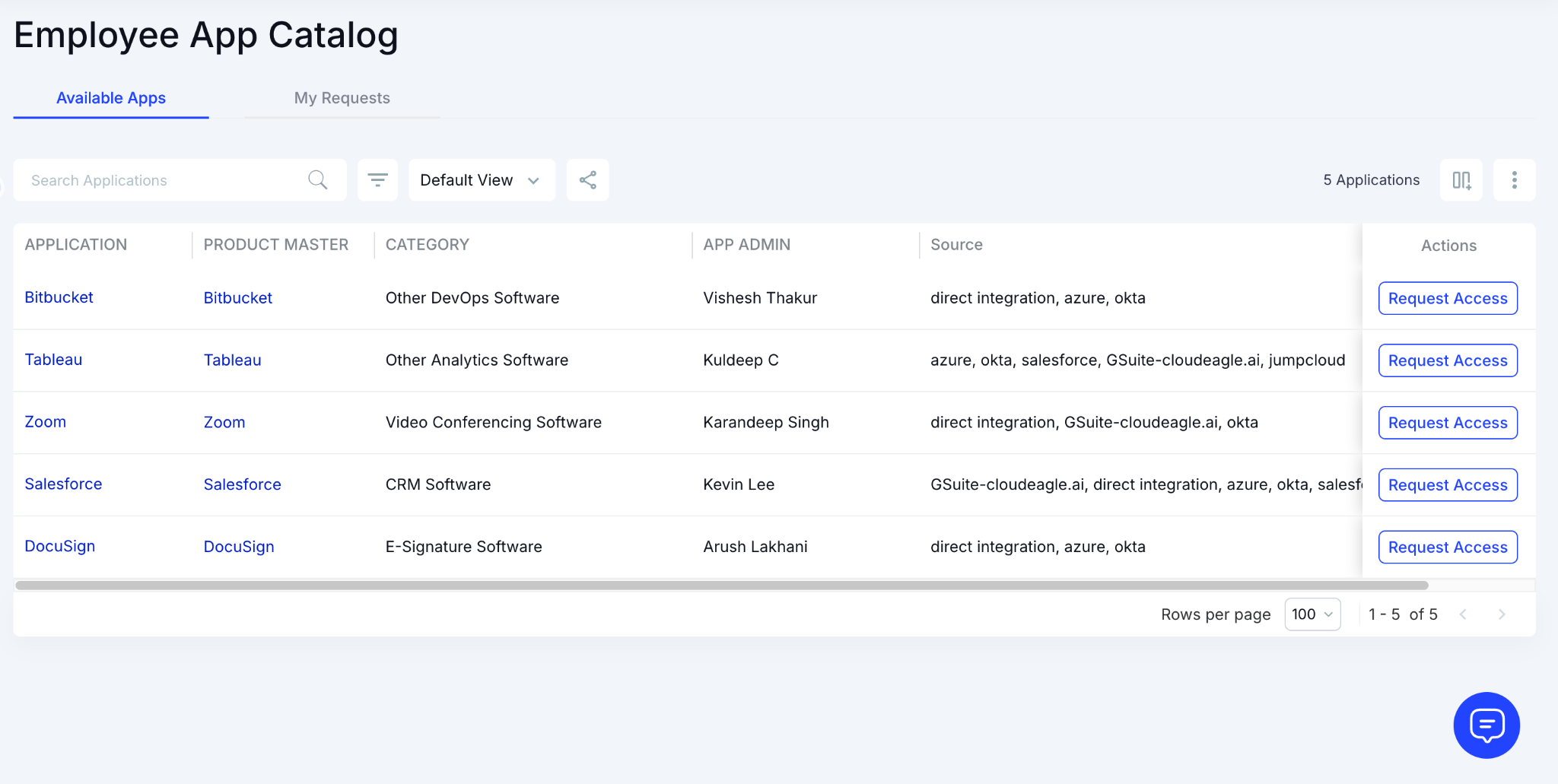Click the Actions column header
This screenshot has width=1558, height=784.
tap(1448, 246)
